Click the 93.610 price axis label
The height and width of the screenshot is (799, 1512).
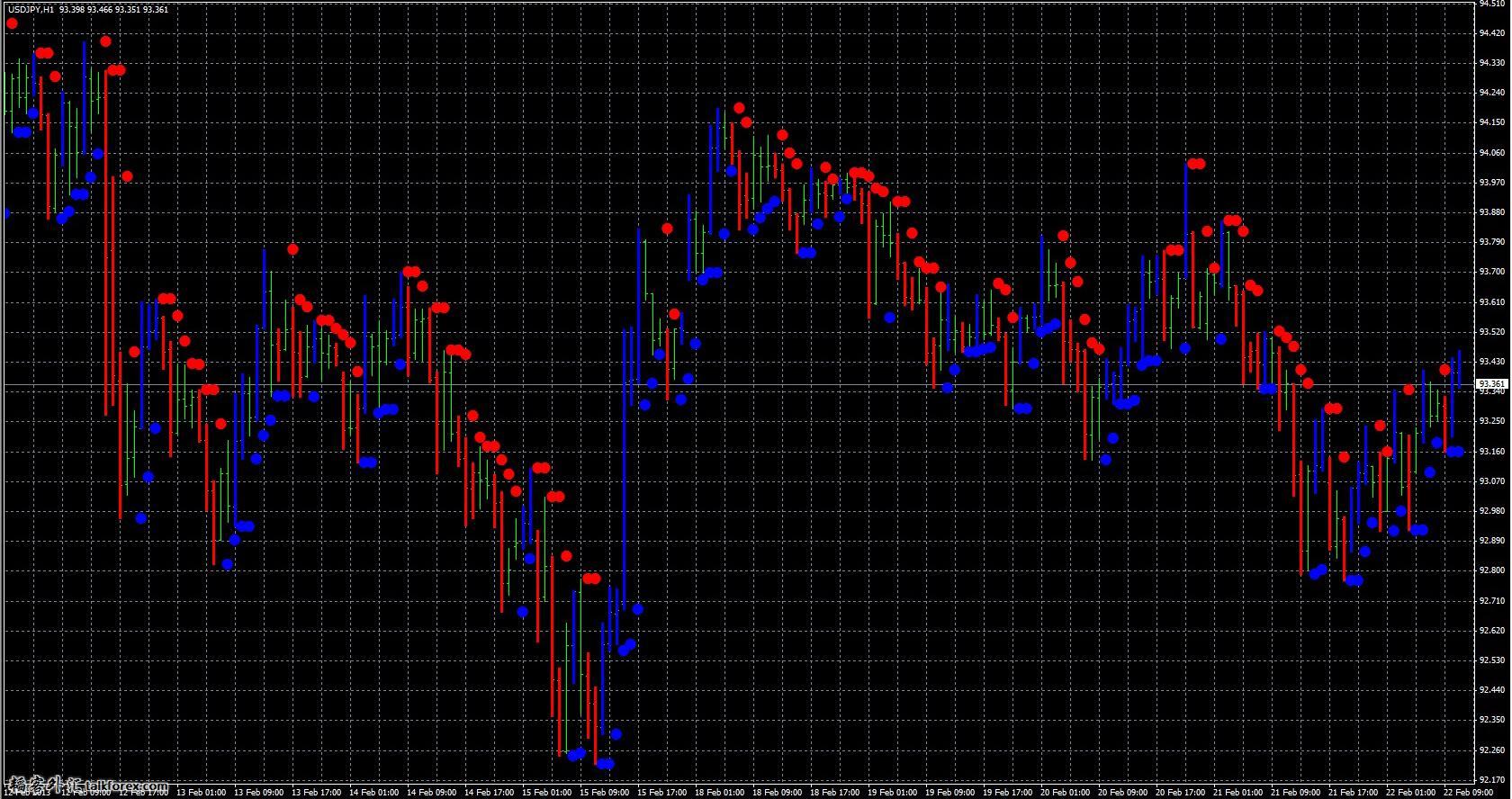pyautogui.click(x=1492, y=302)
